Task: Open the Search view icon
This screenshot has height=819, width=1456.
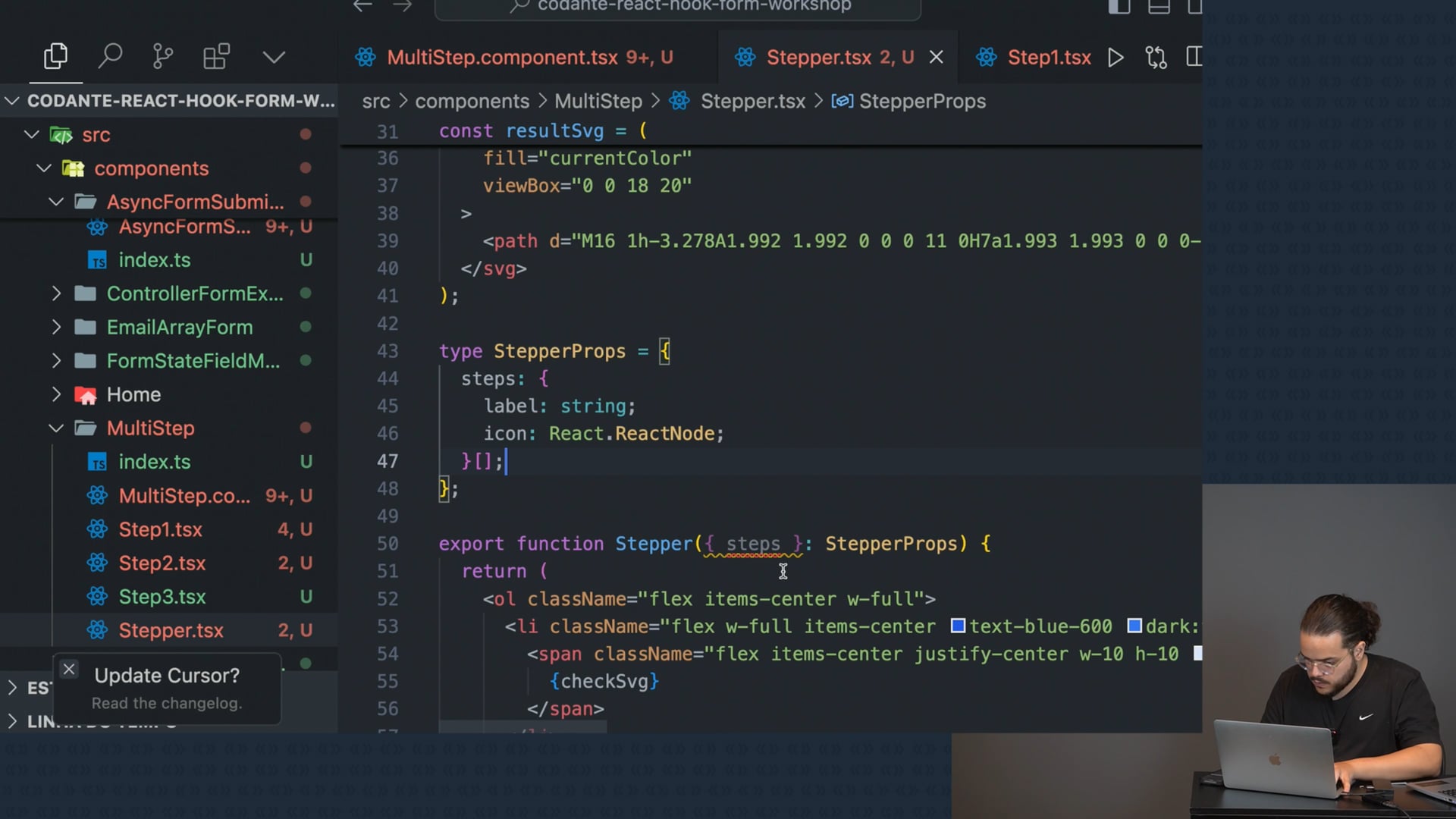Action: [x=110, y=57]
